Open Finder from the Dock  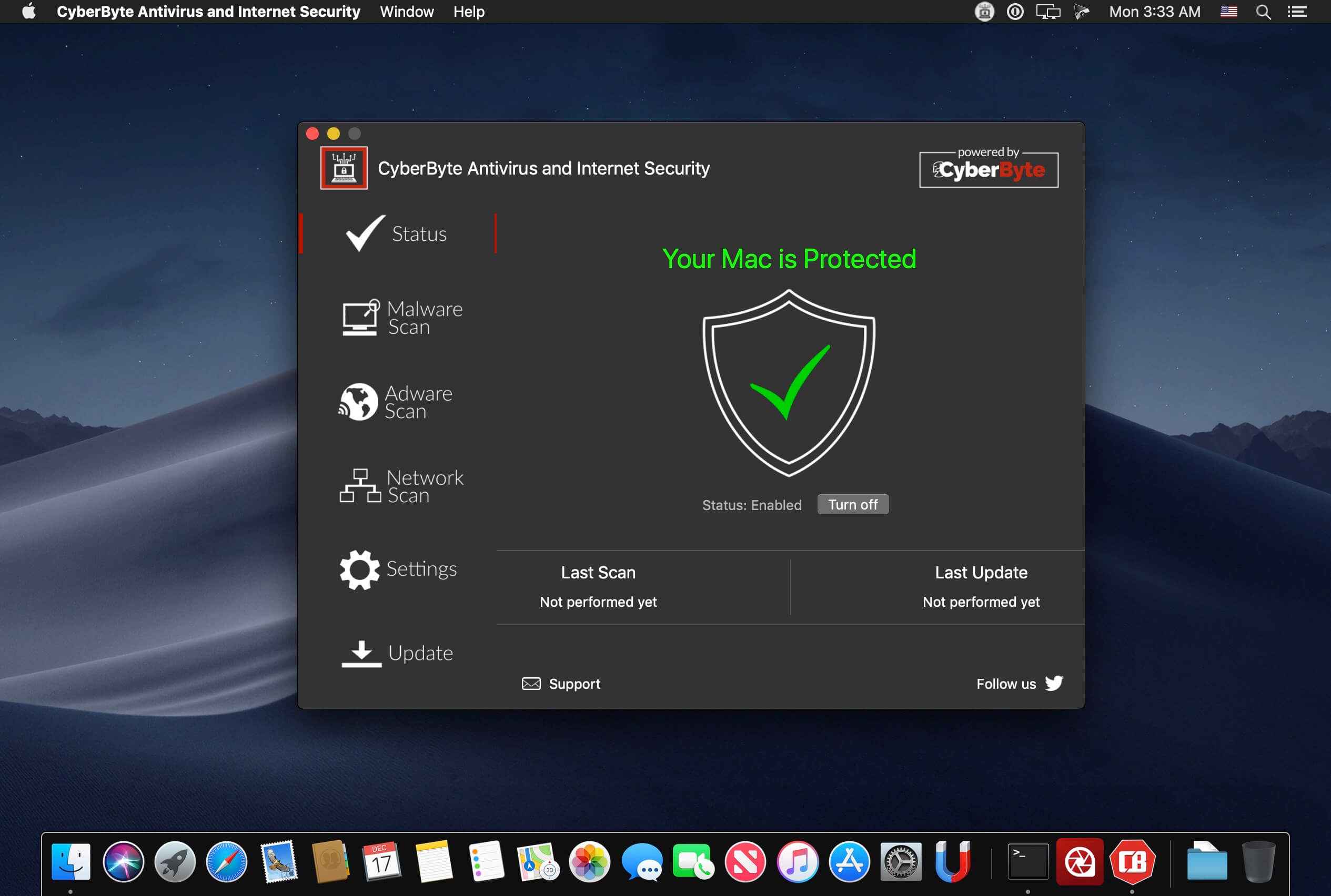click(x=71, y=861)
